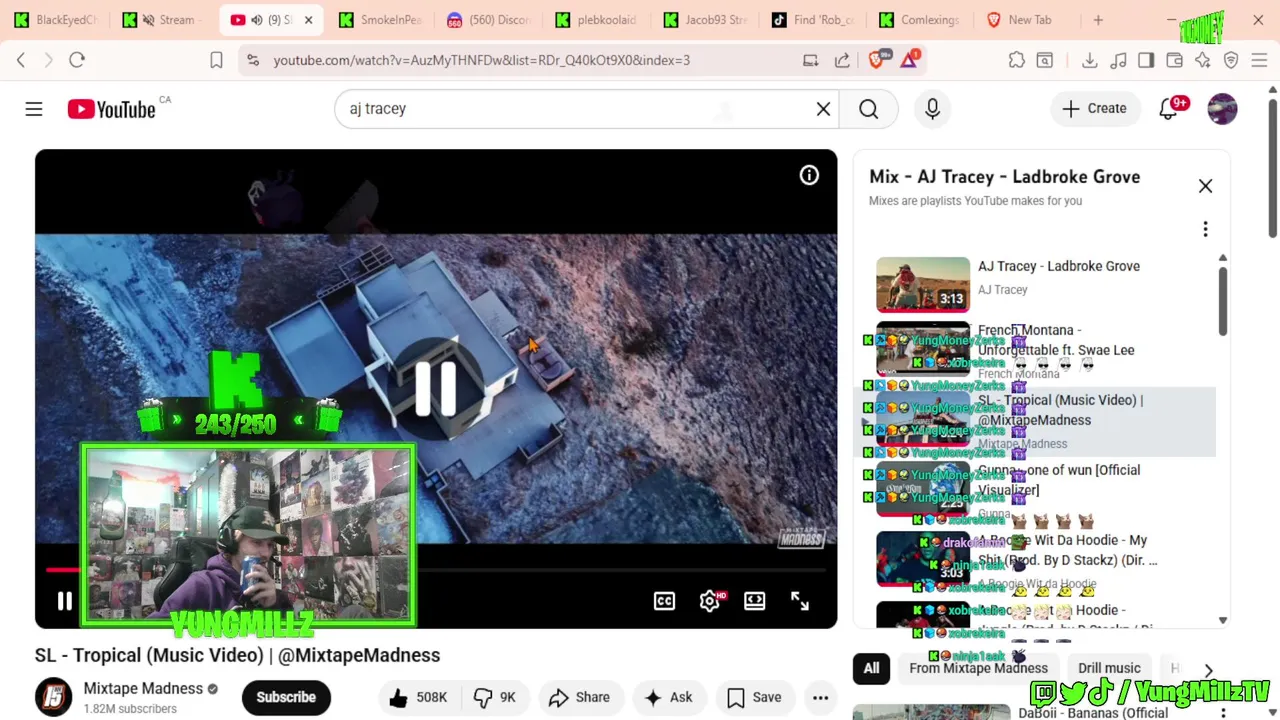Open site settings icon in address bar
This screenshot has height=720, width=1280.
coord(254,60)
